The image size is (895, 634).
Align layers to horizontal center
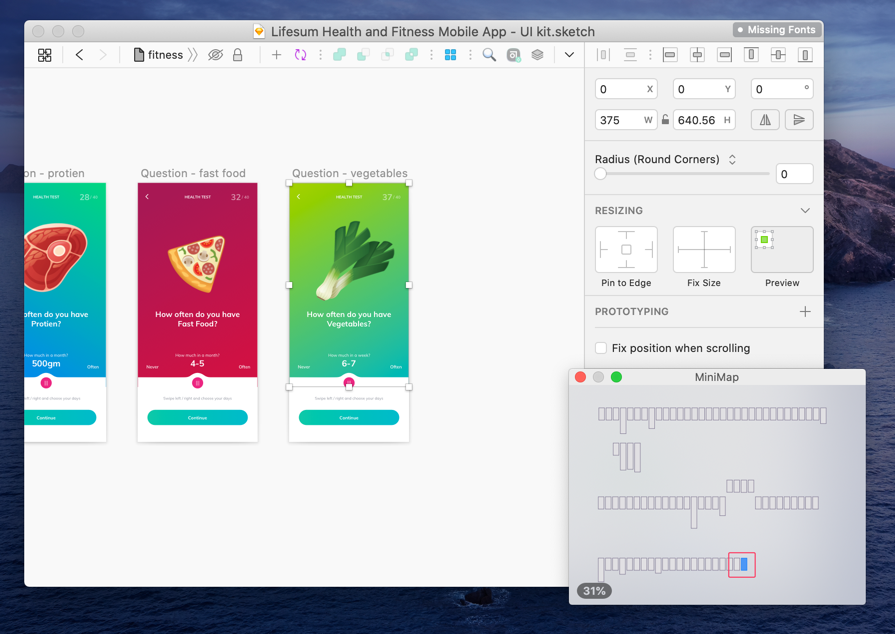[697, 55]
